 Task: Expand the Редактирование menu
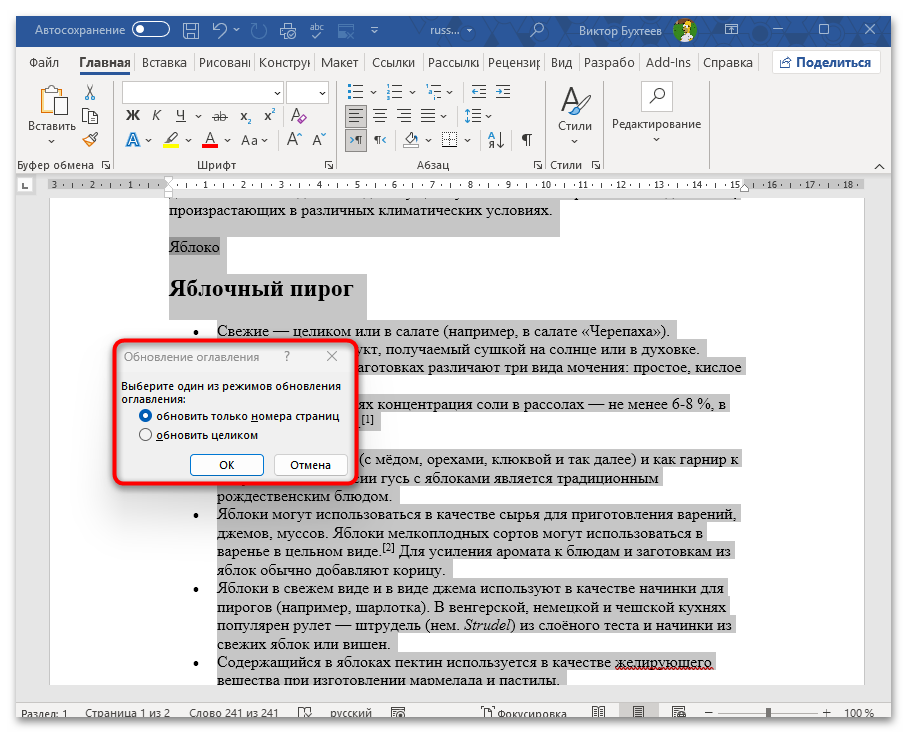(x=657, y=139)
